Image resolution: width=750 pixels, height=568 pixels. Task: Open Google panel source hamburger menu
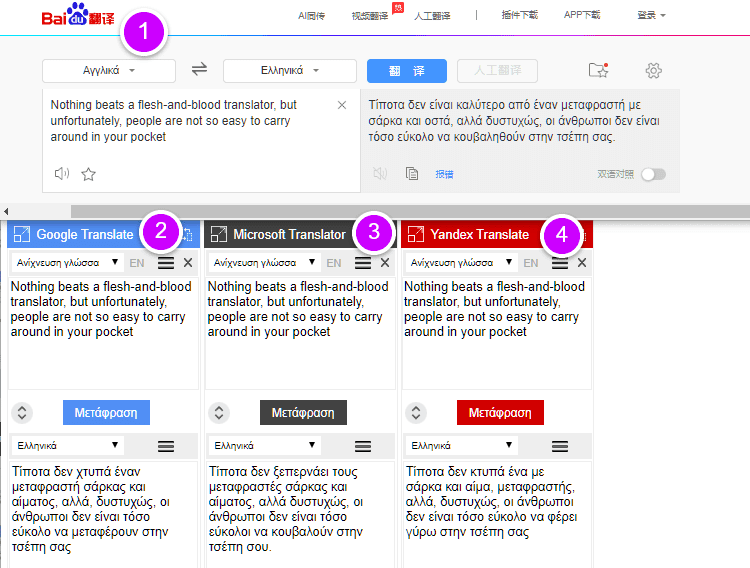coord(166,263)
